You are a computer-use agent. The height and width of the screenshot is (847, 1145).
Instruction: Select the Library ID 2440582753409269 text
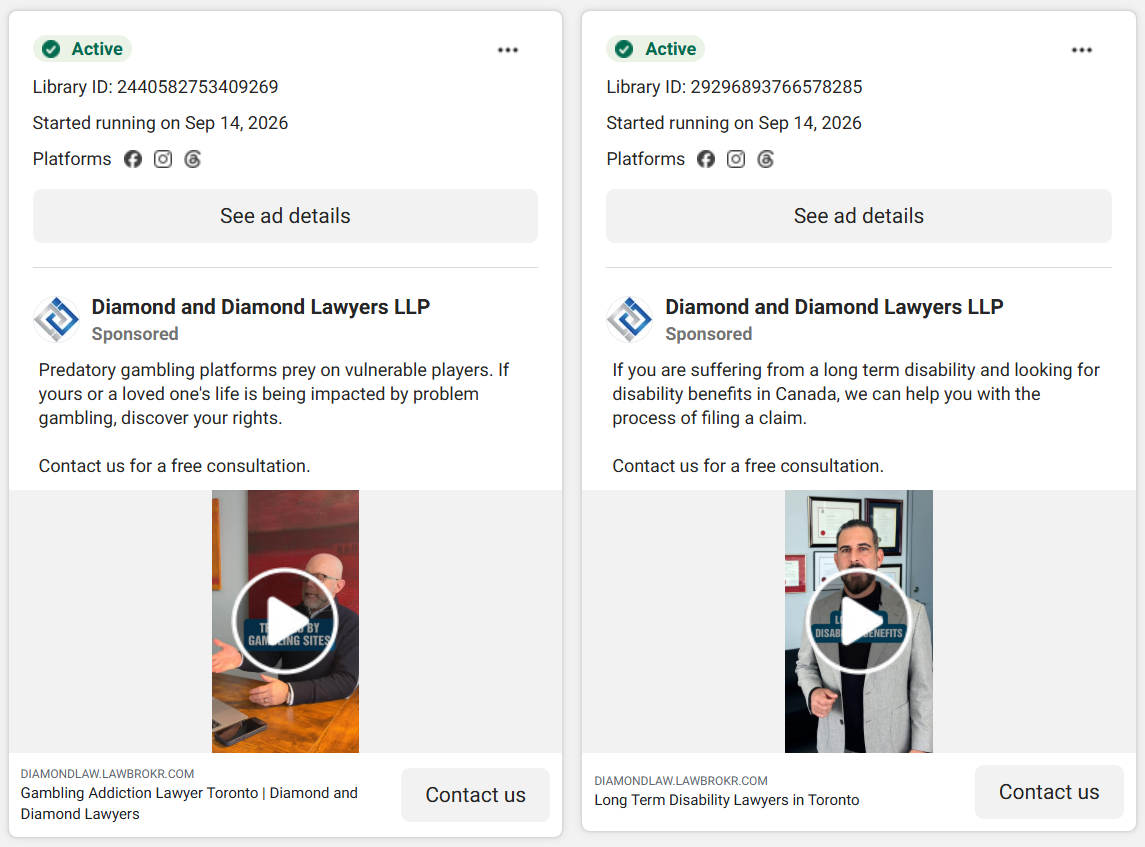pos(156,87)
